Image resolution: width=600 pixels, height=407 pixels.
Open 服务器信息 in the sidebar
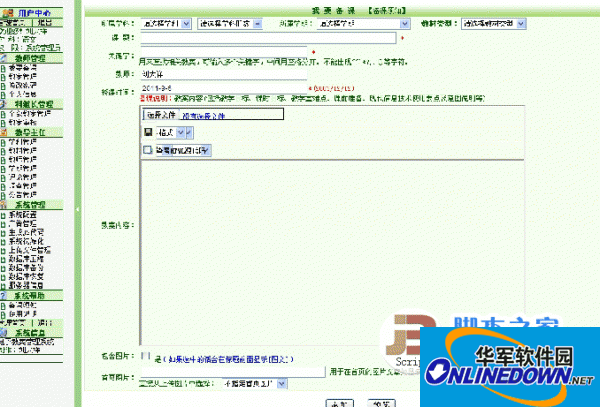26,285
